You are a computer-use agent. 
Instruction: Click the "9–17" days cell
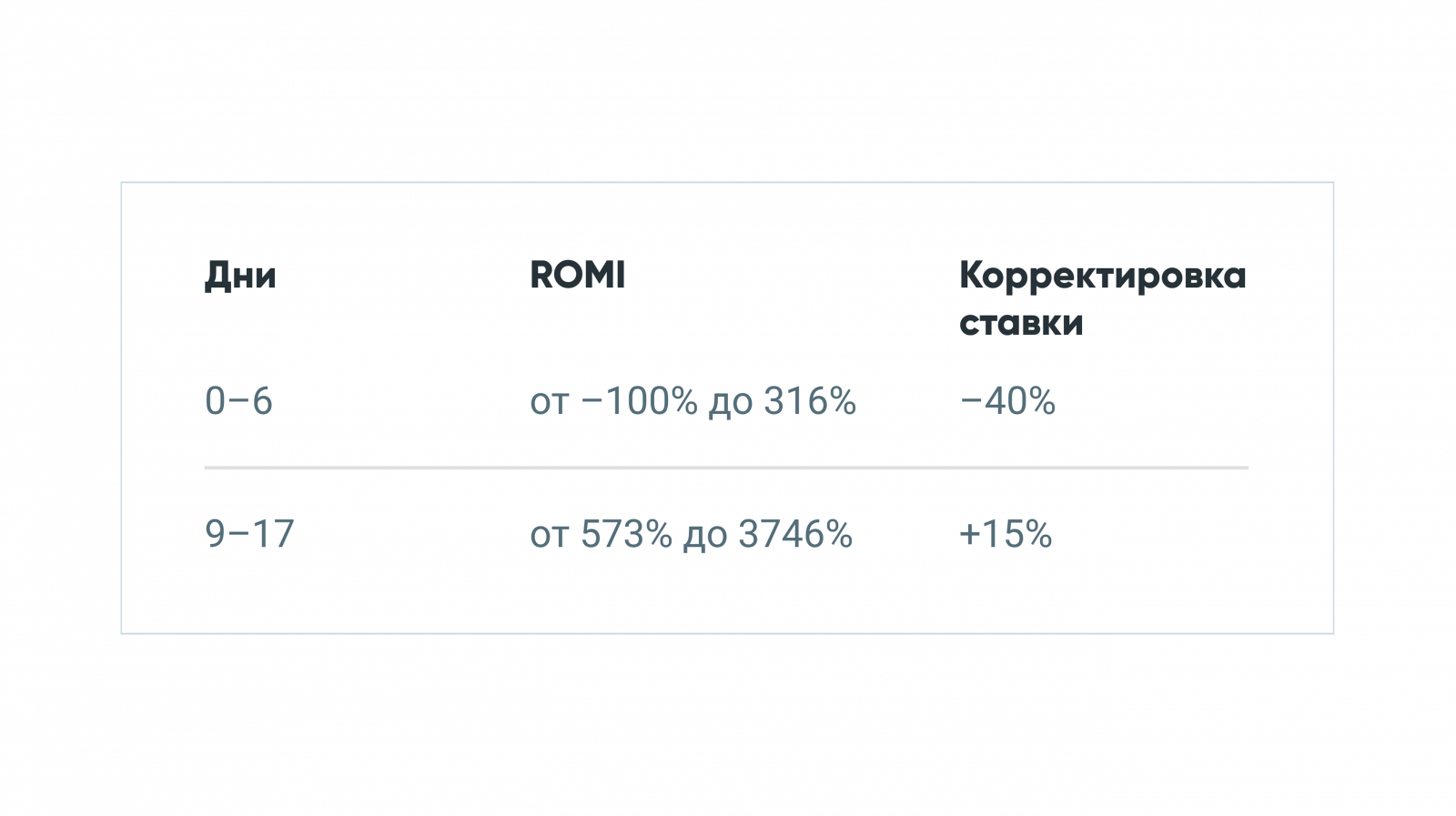249,534
